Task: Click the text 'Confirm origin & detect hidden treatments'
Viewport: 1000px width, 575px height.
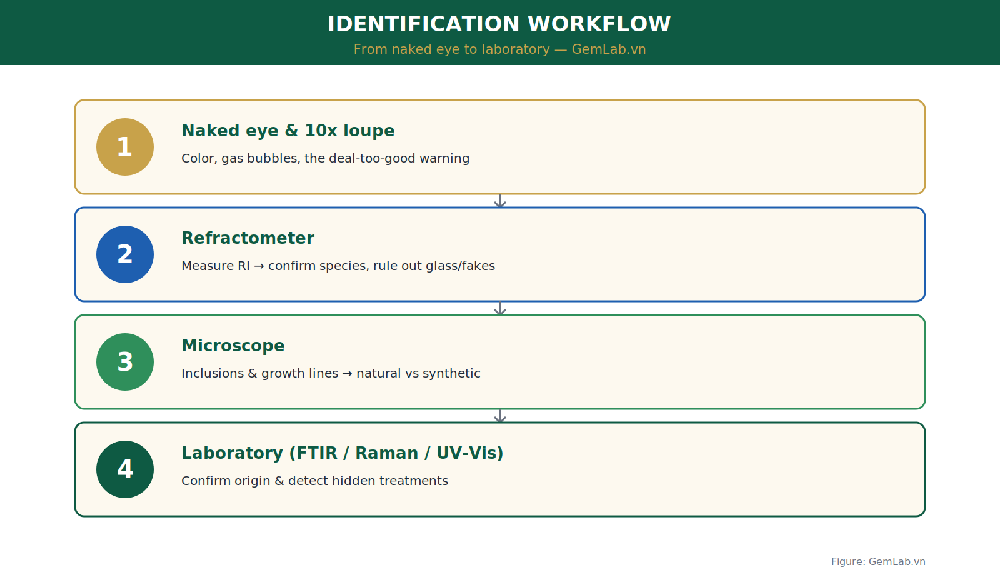Action: click(314, 481)
